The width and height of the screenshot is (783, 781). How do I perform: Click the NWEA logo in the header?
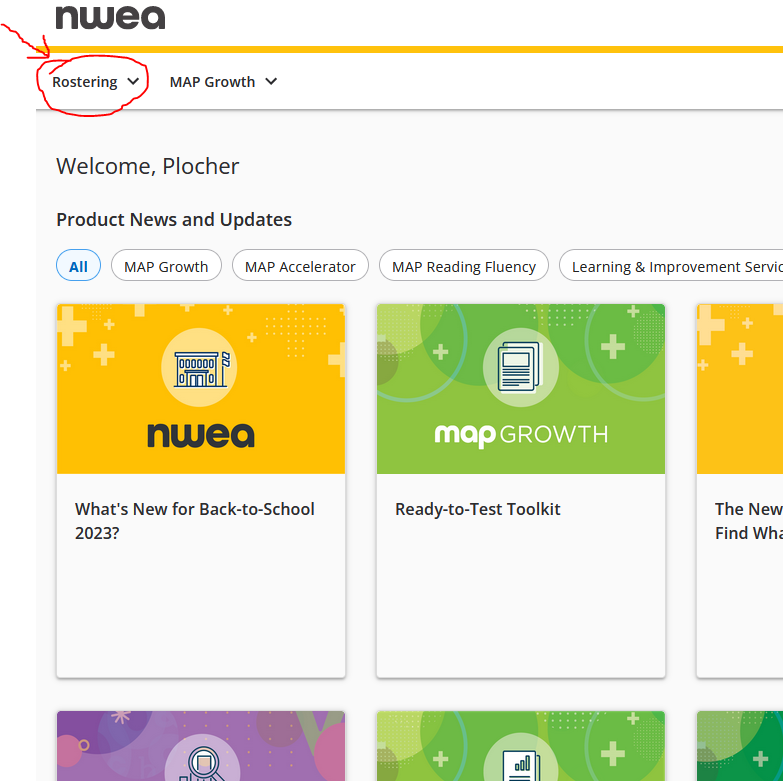pyautogui.click(x=110, y=17)
